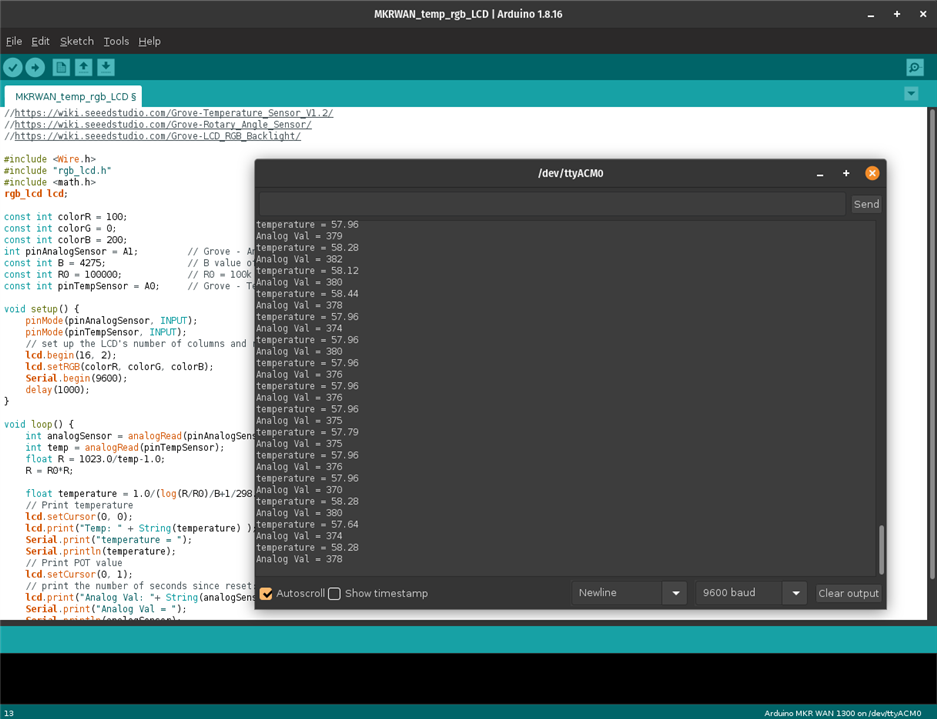Open the Tools menu
This screenshot has width=937, height=719.
coord(115,41)
